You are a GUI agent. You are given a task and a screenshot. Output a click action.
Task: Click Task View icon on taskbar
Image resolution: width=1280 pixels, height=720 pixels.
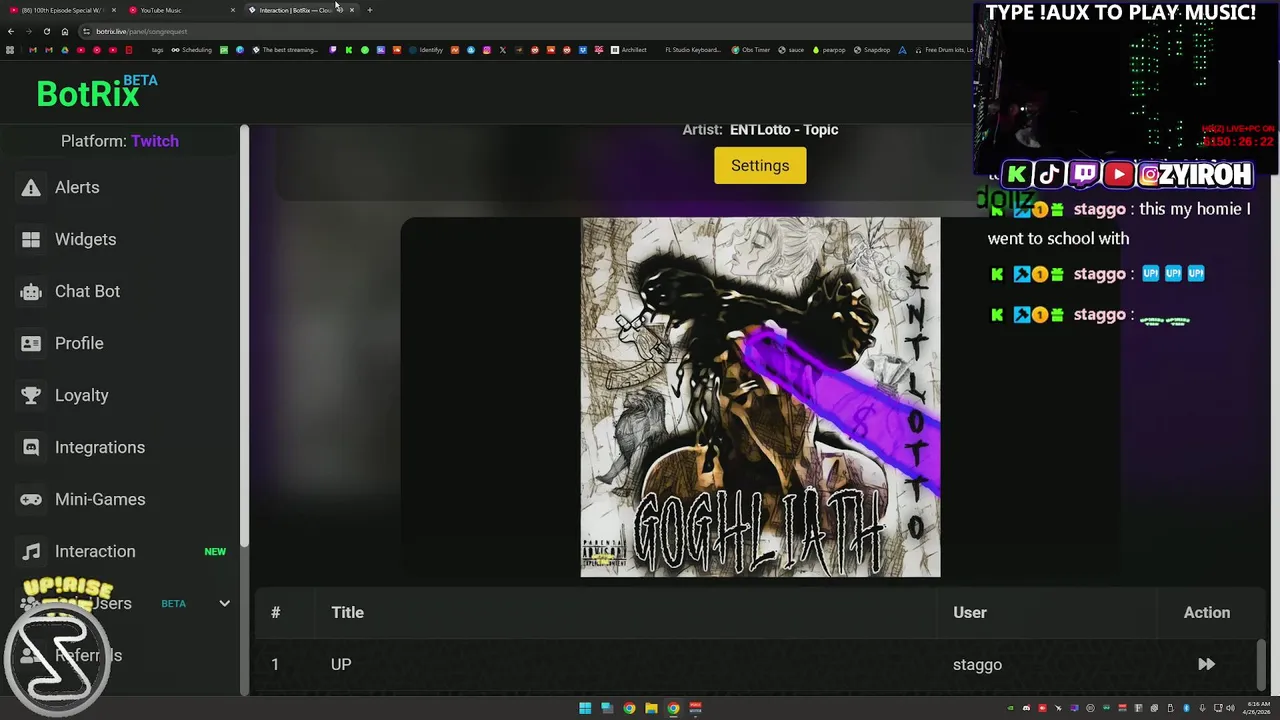coord(607,708)
